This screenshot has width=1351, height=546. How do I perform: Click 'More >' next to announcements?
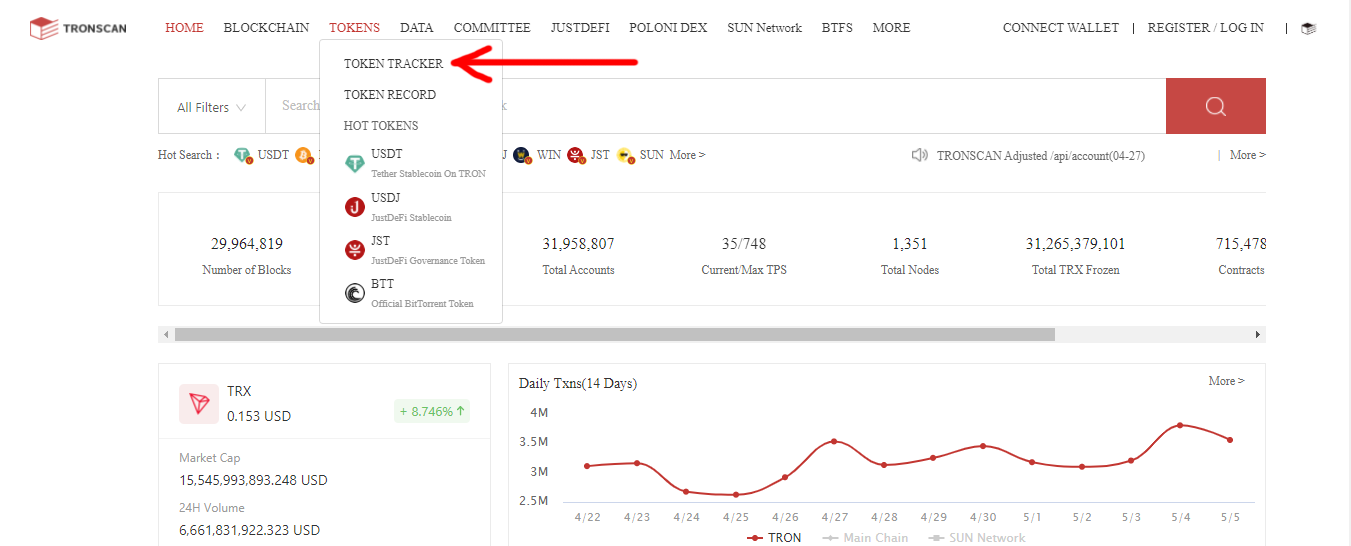(1248, 155)
